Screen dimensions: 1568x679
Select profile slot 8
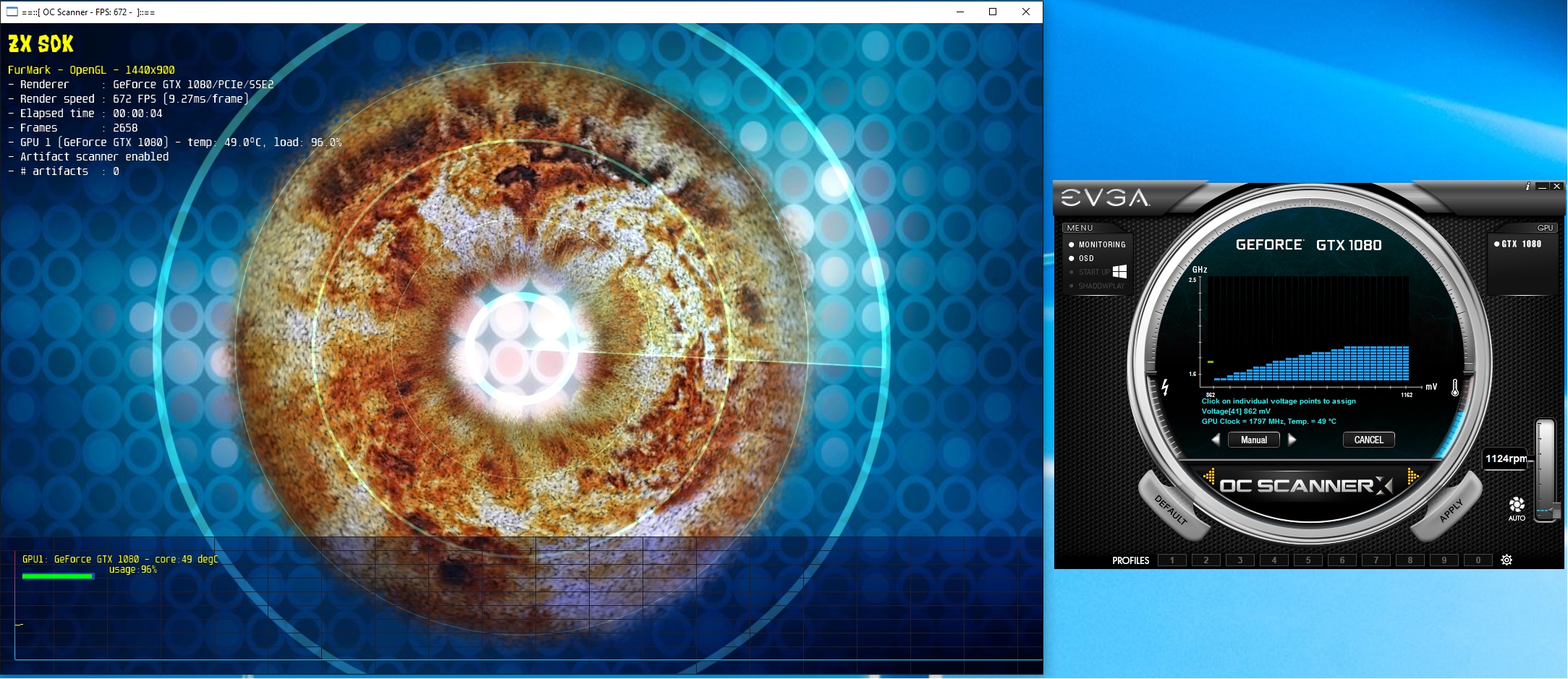coord(1410,560)
